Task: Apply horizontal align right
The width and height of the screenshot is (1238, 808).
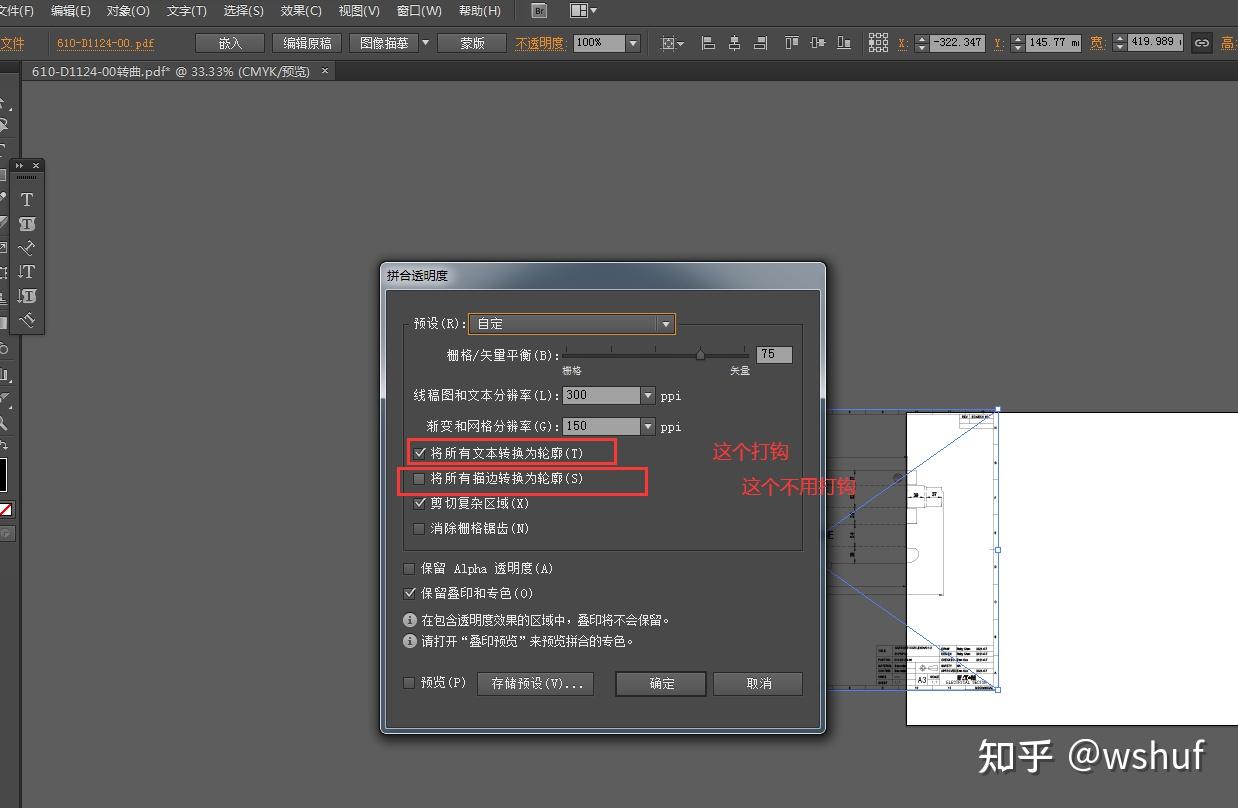Action: [x=761, y=43]
